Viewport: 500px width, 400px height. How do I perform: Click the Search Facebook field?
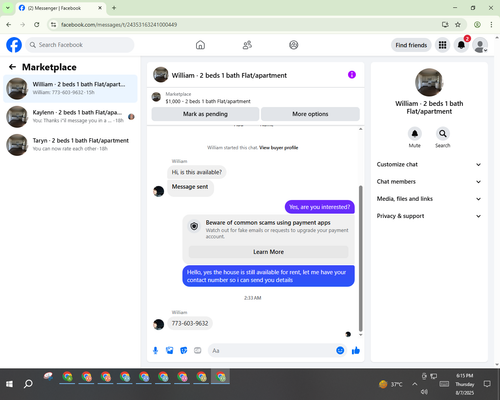coord(80,45)
